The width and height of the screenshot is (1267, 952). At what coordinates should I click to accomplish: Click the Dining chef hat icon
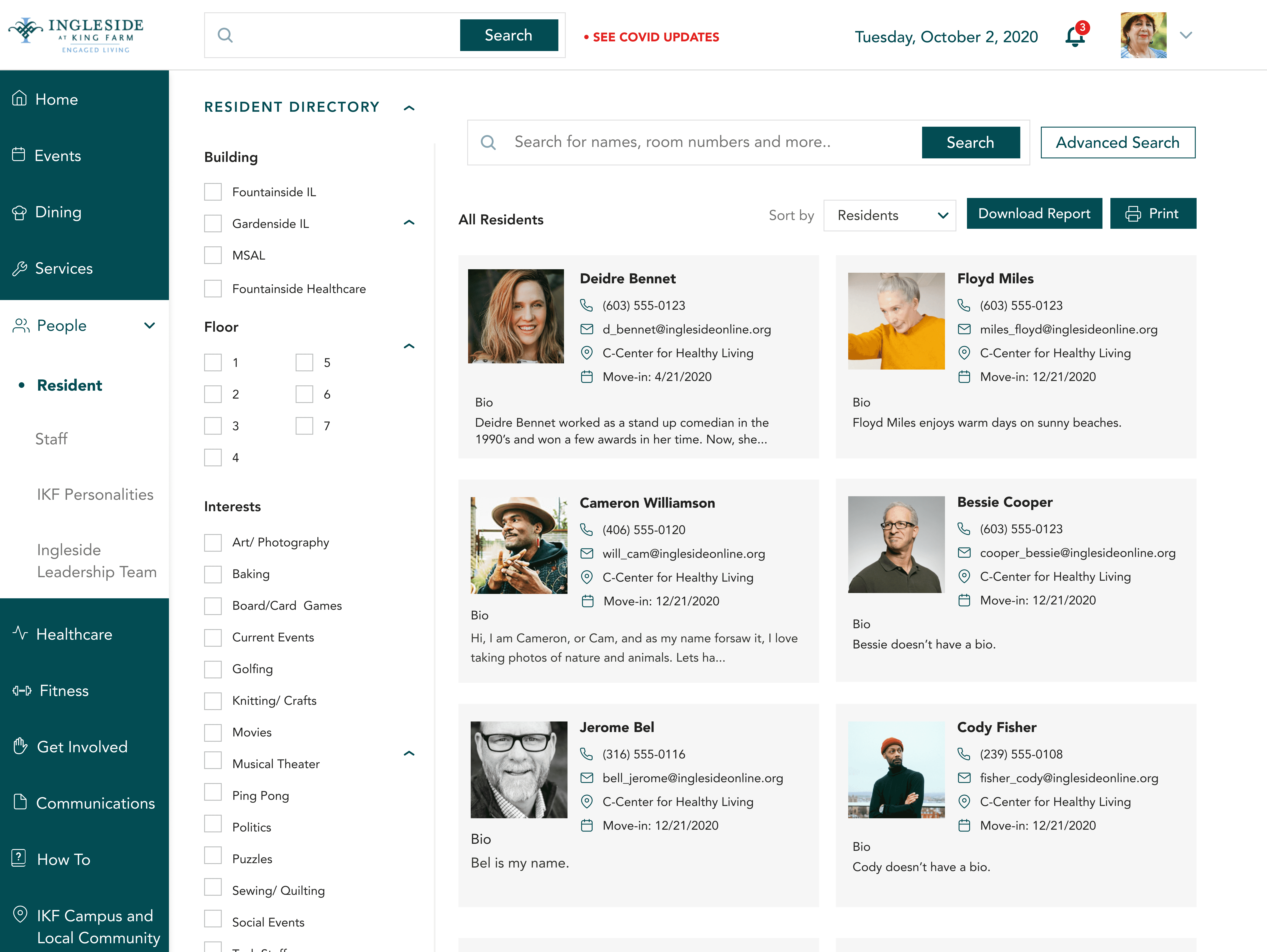(x=20, y=212)
